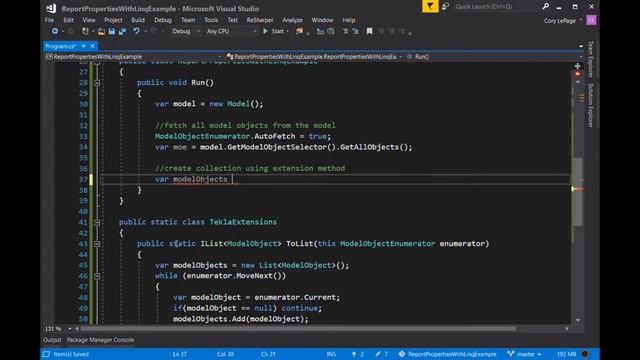The width and height of the screenshot is (640, 360).
Task: Click the split editor plus icon
Action: point(578,66)
